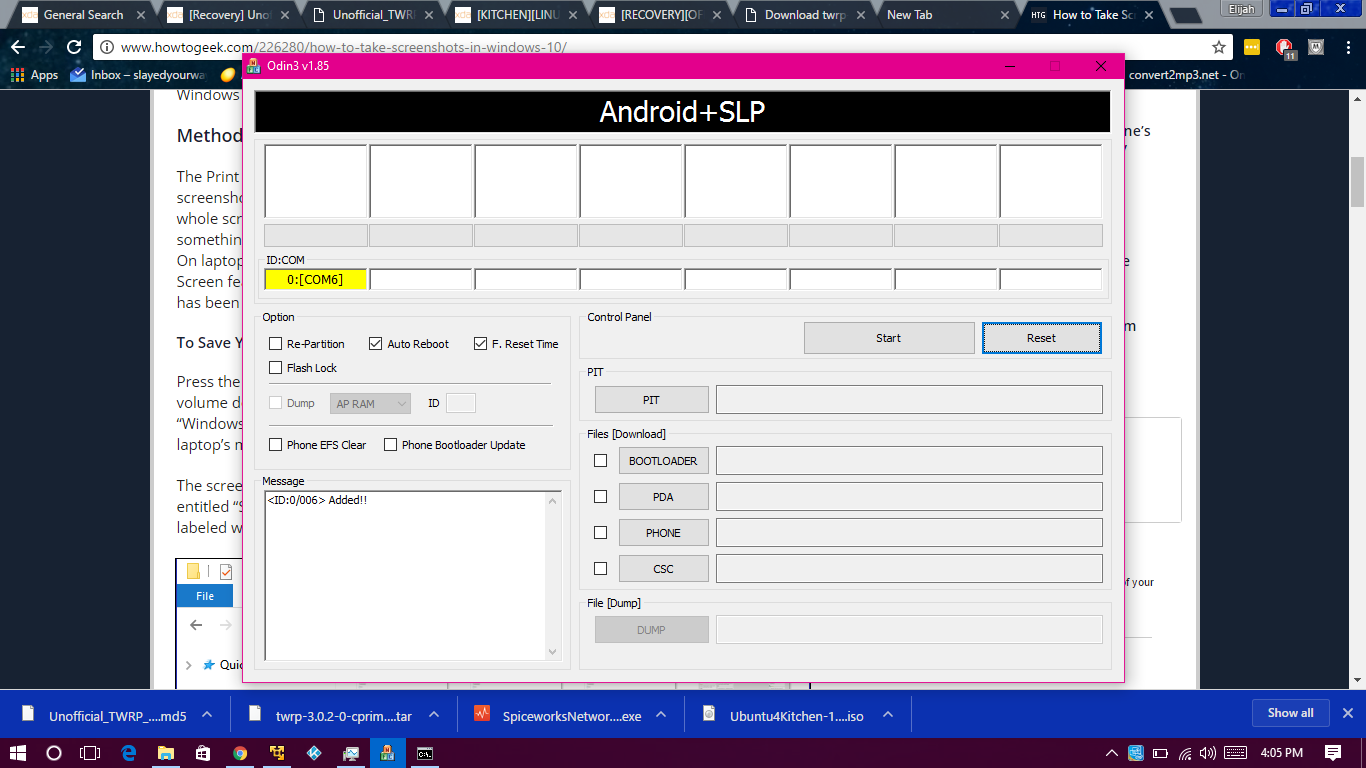Click the PIT file button
This screenshot has height=768, width=1366.
pos(651,400)
